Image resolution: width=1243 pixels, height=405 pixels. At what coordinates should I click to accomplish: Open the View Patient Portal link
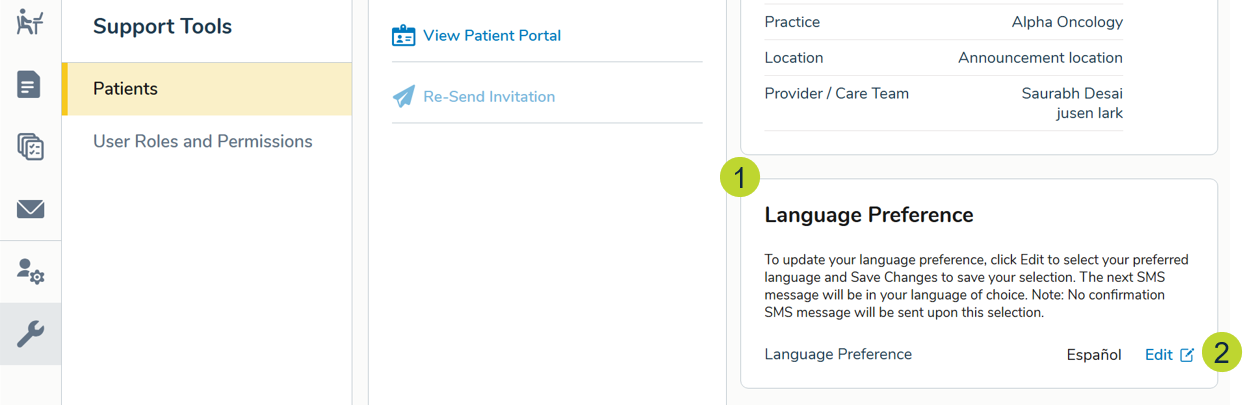(491, 36)
